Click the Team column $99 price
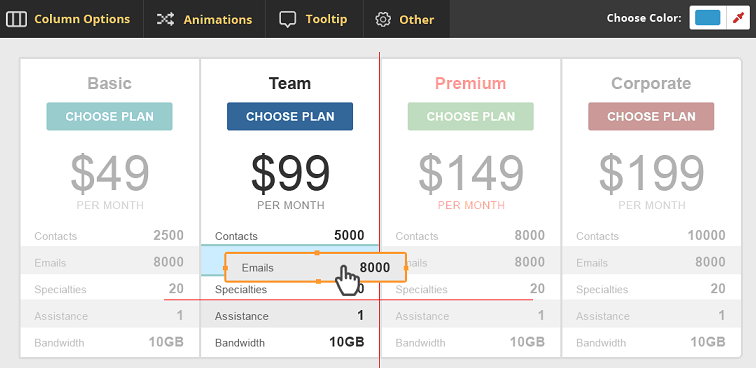This screenshot has width=756, height=368. point(290,174)
